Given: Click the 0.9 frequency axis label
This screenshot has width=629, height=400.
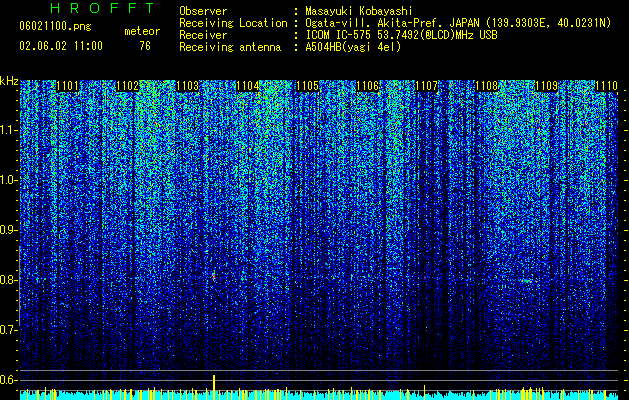Looking at the screenshot, I should 8,230.
